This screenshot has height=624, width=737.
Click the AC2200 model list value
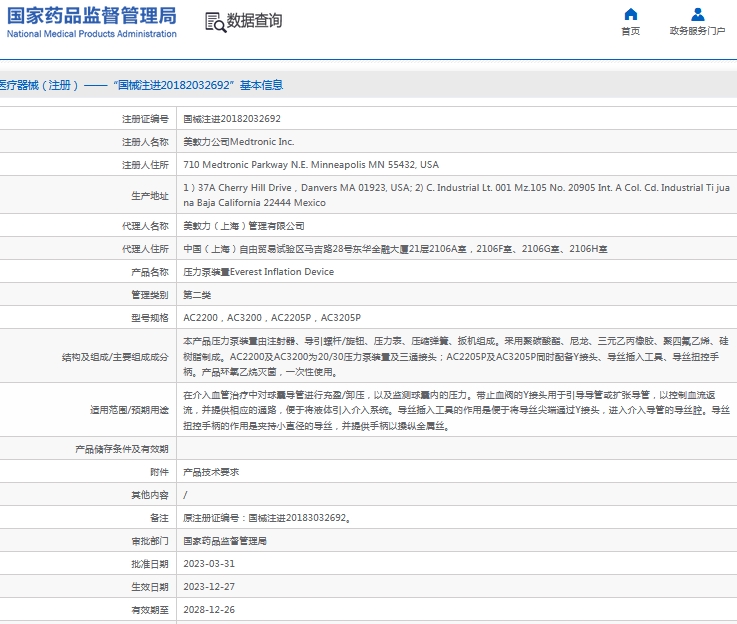click(272, 318)
